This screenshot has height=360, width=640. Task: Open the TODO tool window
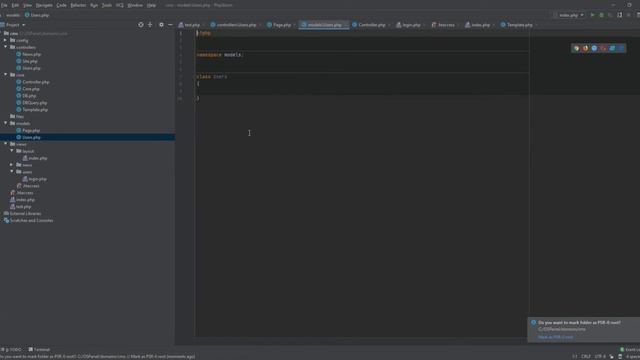click(11, 349)
